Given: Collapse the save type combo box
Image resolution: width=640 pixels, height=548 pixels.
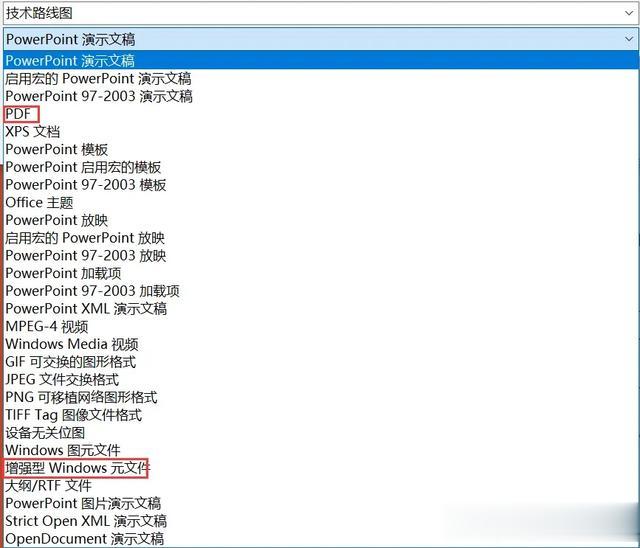Looking at the screenshot, I should [x=629, y=39].
